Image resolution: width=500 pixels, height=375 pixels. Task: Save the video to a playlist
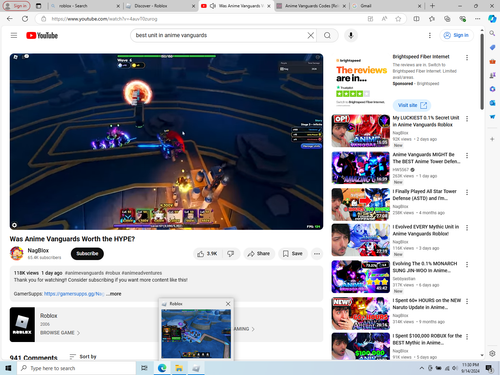click(292, 254)
